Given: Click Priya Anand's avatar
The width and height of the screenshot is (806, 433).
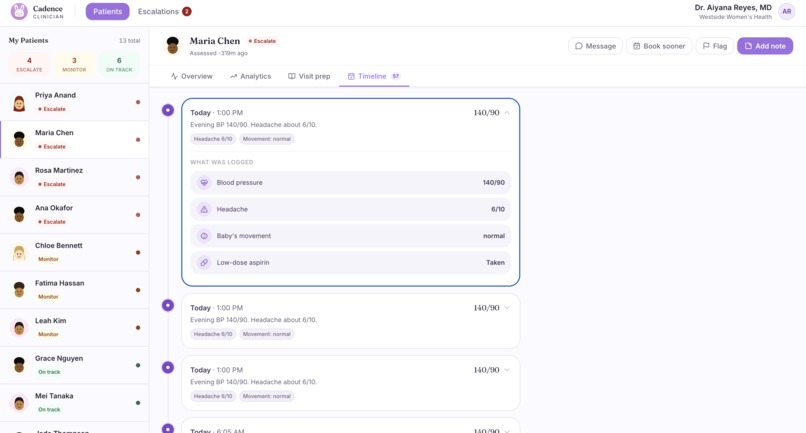Looking at the screenshot, I should pyautogui.click(x=19, y=102).
